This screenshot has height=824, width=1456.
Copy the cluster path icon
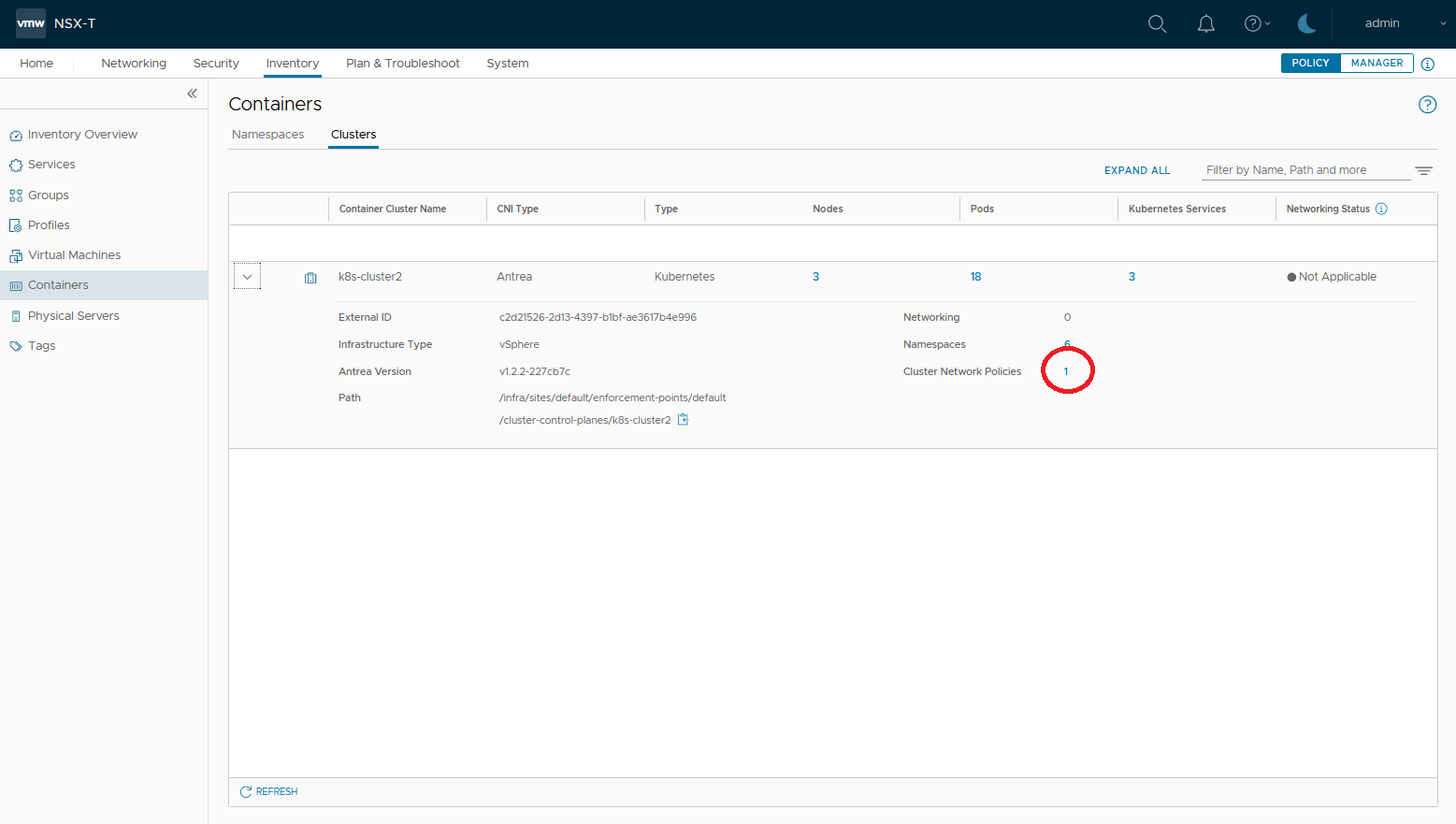683,420
